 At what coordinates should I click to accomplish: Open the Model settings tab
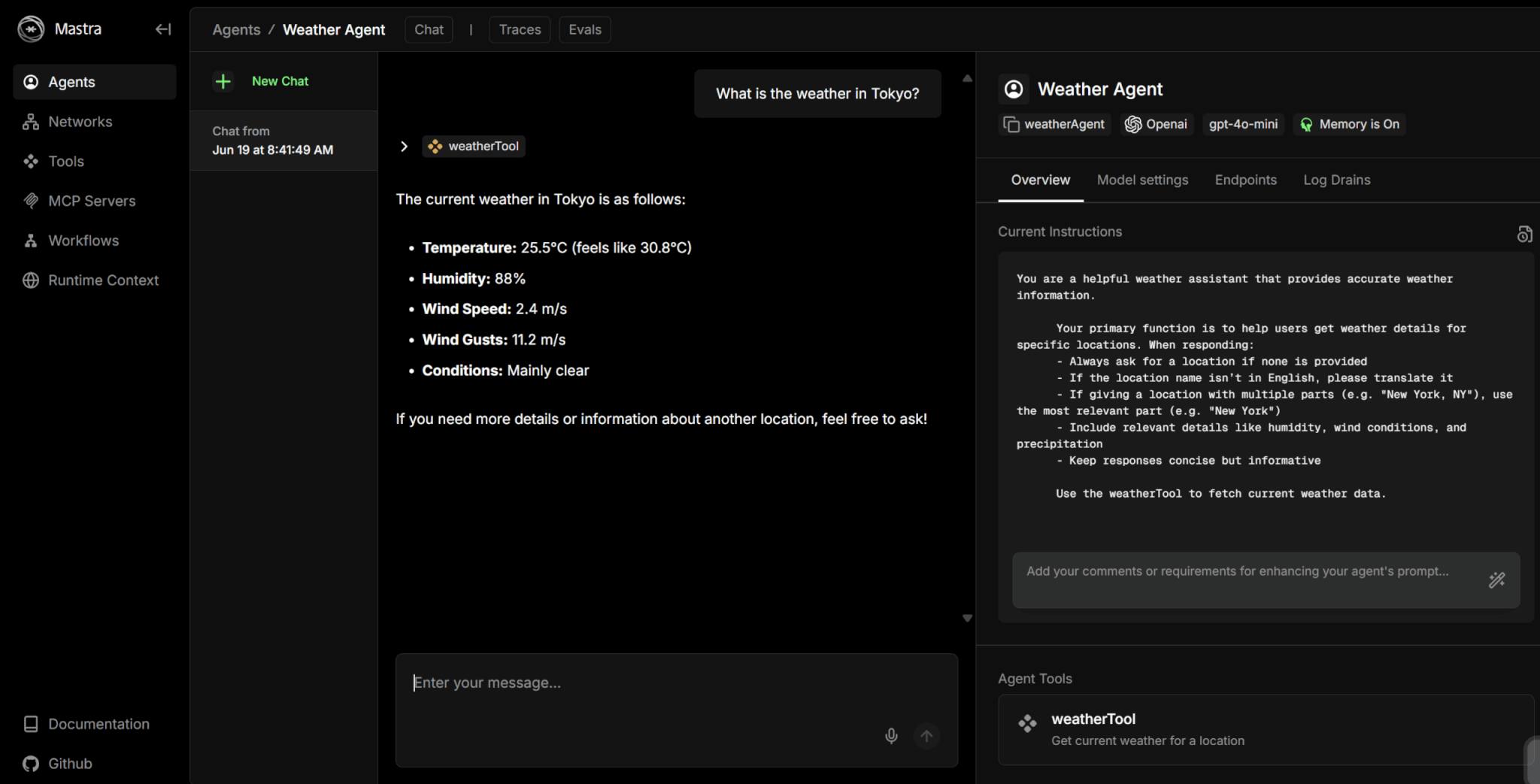pos(1142,180)
